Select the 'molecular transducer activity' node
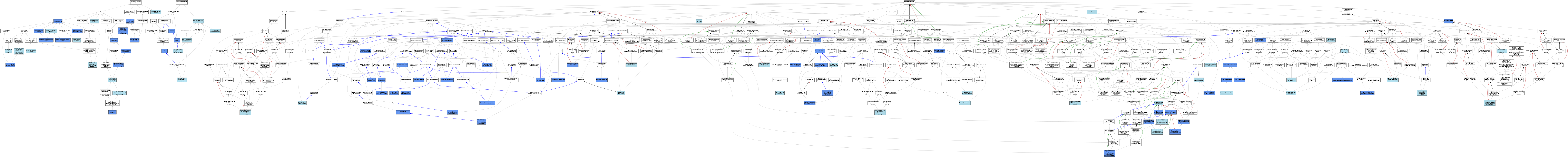Image resolution: width=1568 pixels, height=157 pixels. tap(143, 12)
